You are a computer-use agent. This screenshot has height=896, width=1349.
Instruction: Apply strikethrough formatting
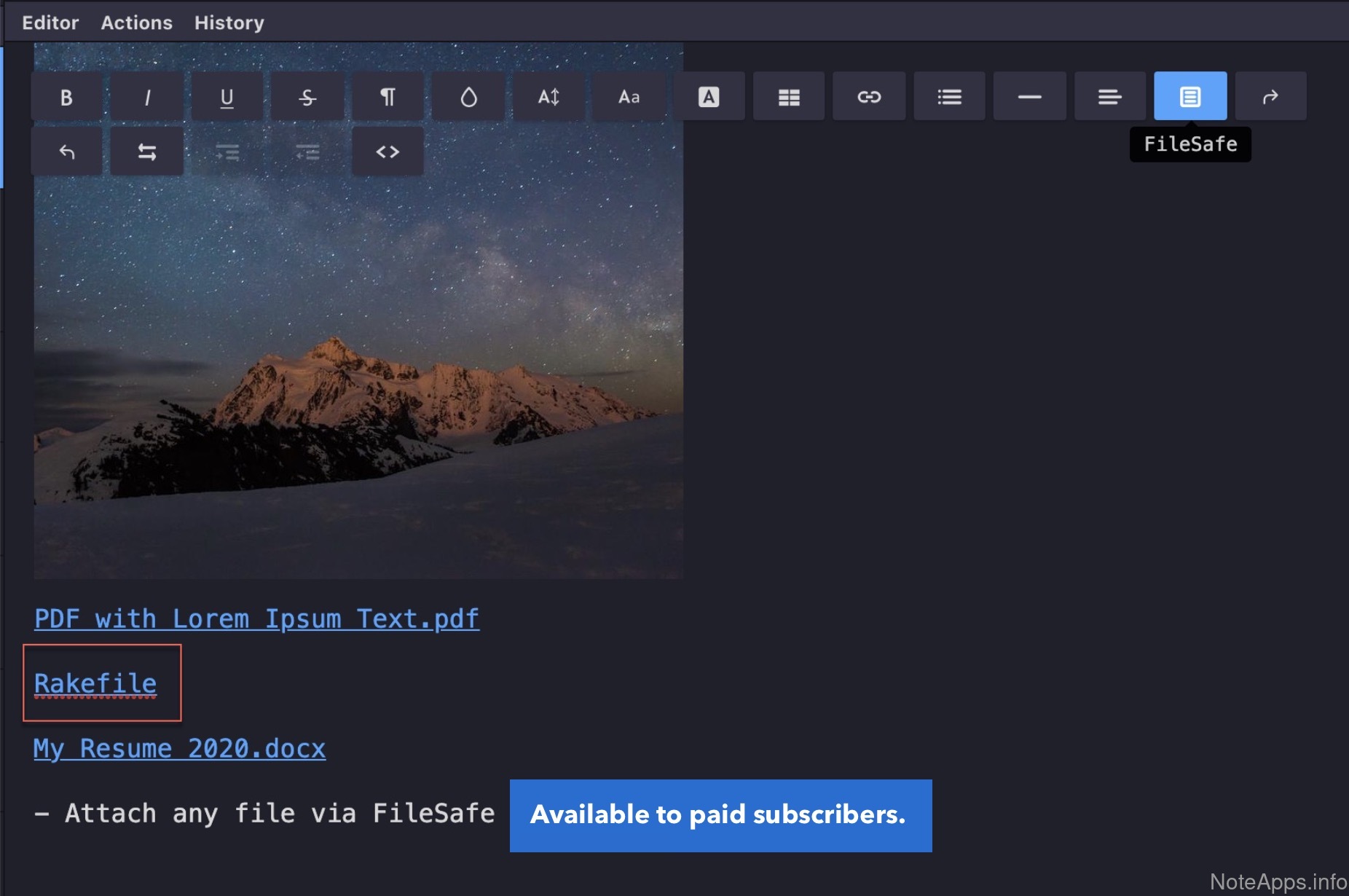[307, 97]
